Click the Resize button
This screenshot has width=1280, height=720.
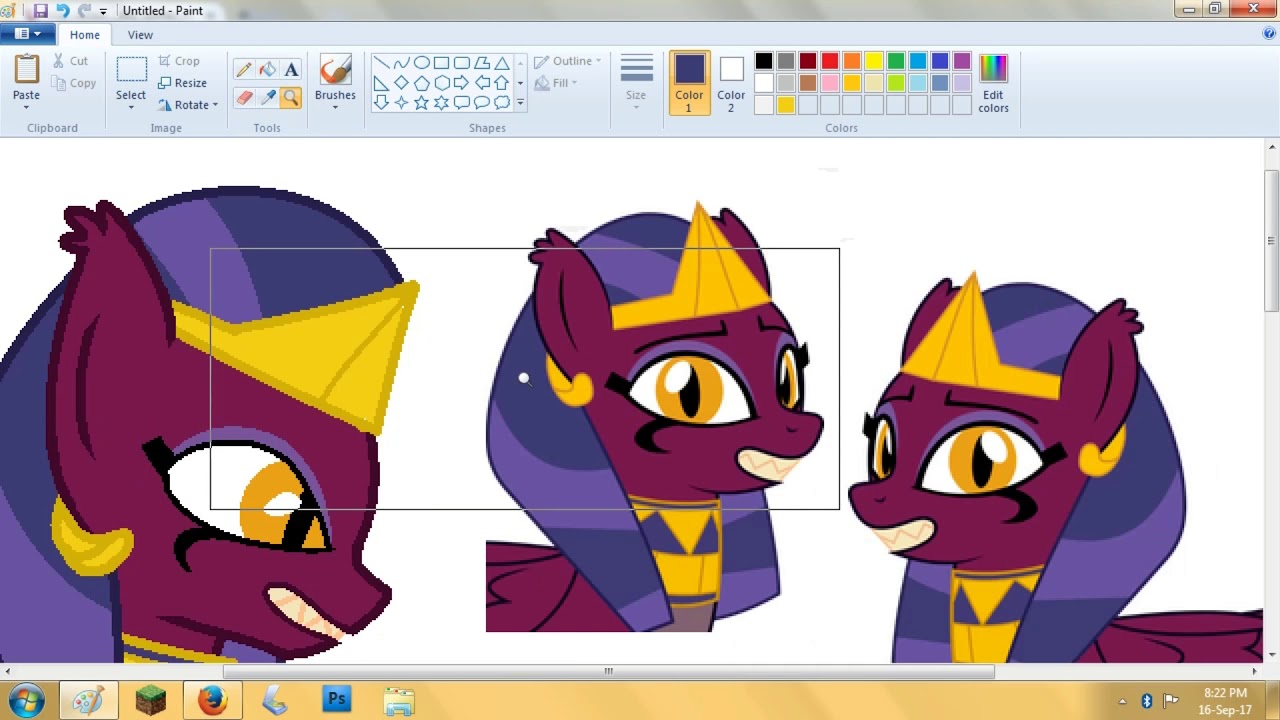pyautogui.click(x=182, y=83)
